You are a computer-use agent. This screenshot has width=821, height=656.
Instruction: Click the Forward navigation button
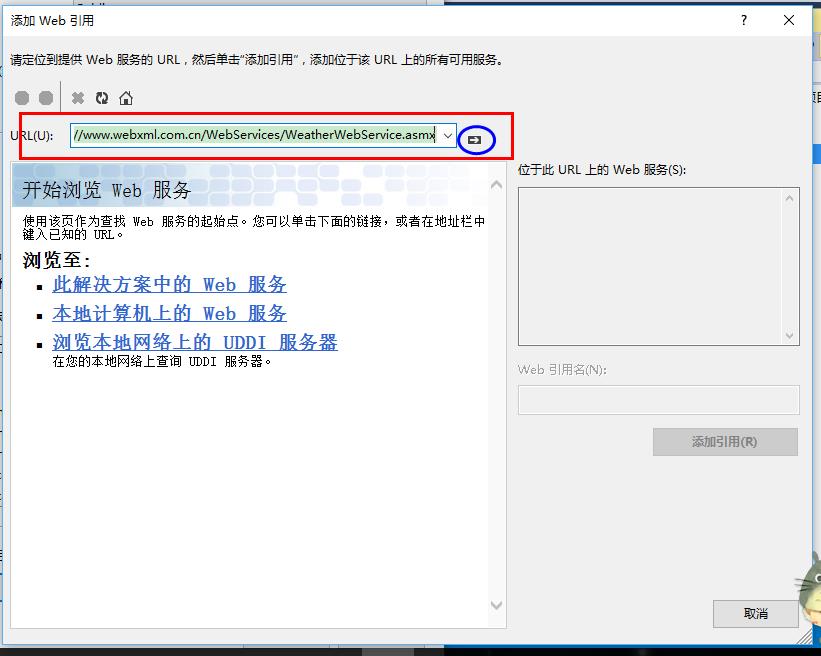pyautogui.click(x=46, y=98)
